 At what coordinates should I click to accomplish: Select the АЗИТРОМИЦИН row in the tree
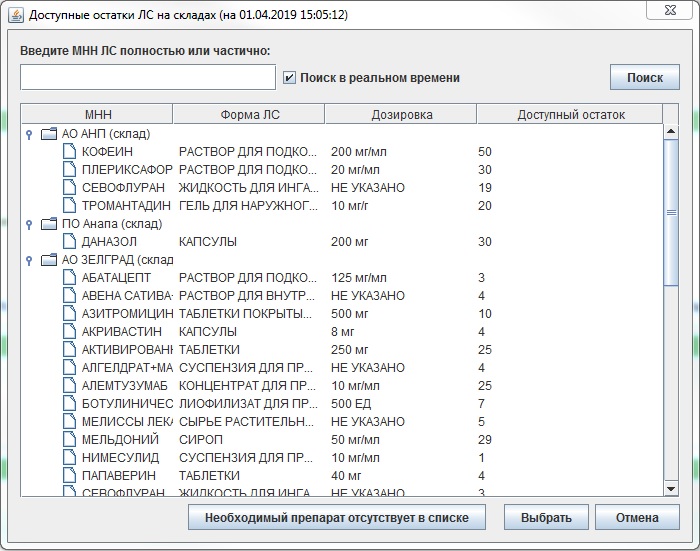pyautogui.click(x=127, y=314)
